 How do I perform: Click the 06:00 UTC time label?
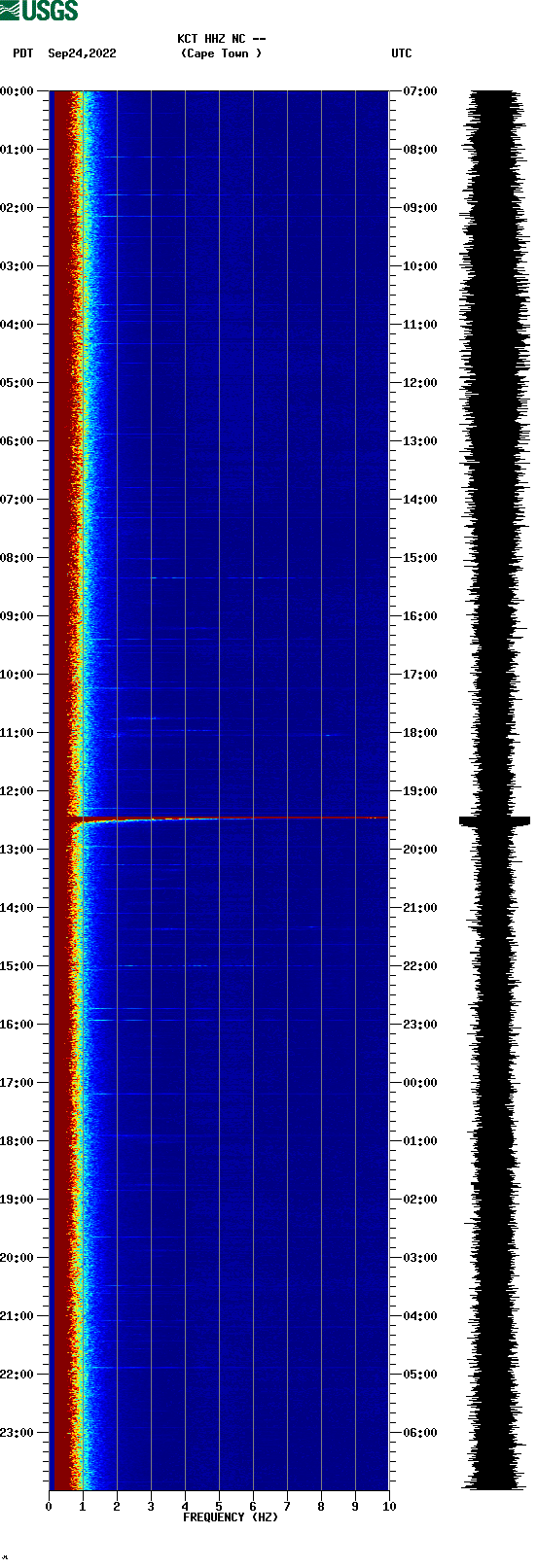[x=420, y=1433]
